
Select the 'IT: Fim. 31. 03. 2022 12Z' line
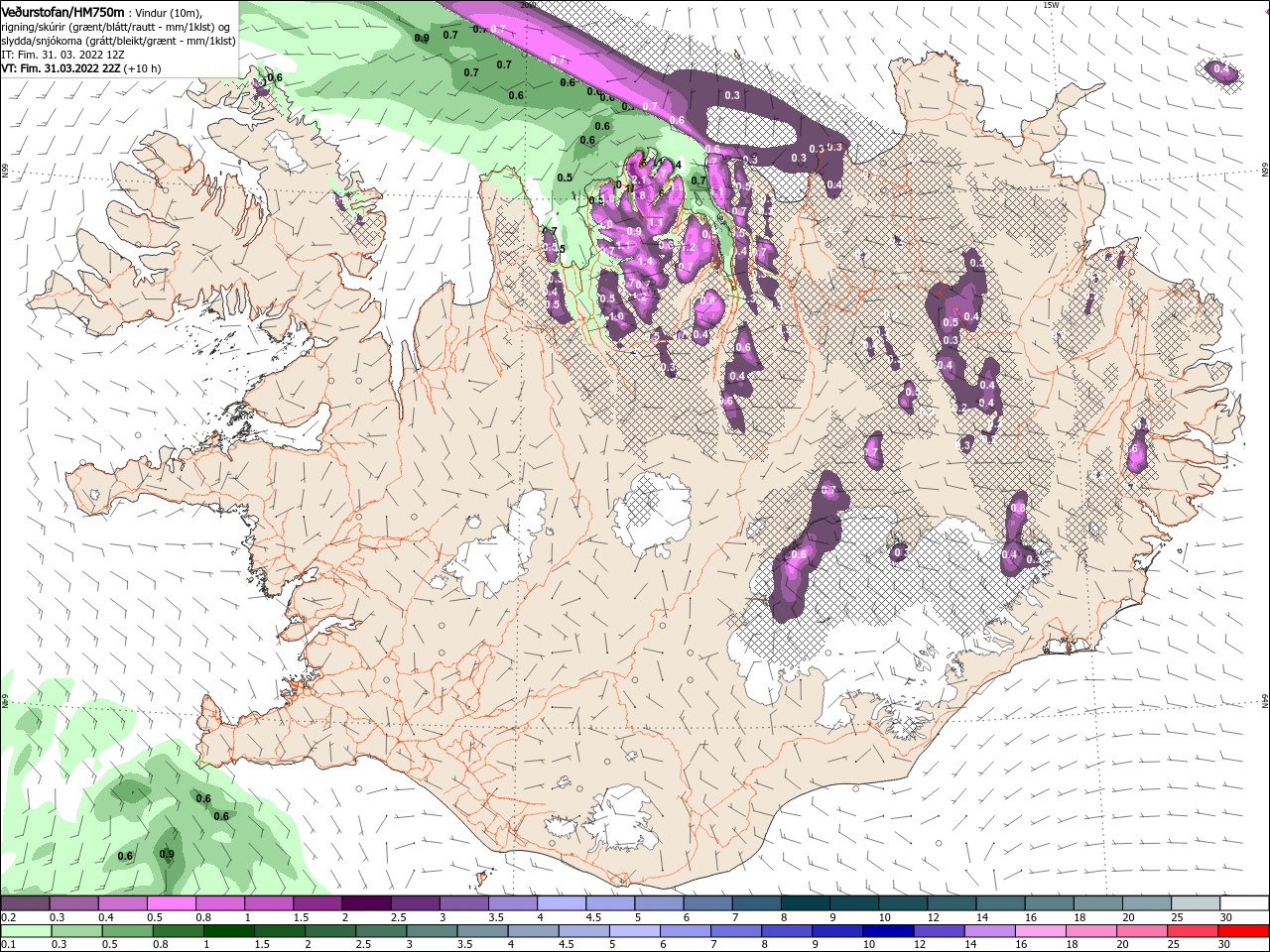point(63,55)
